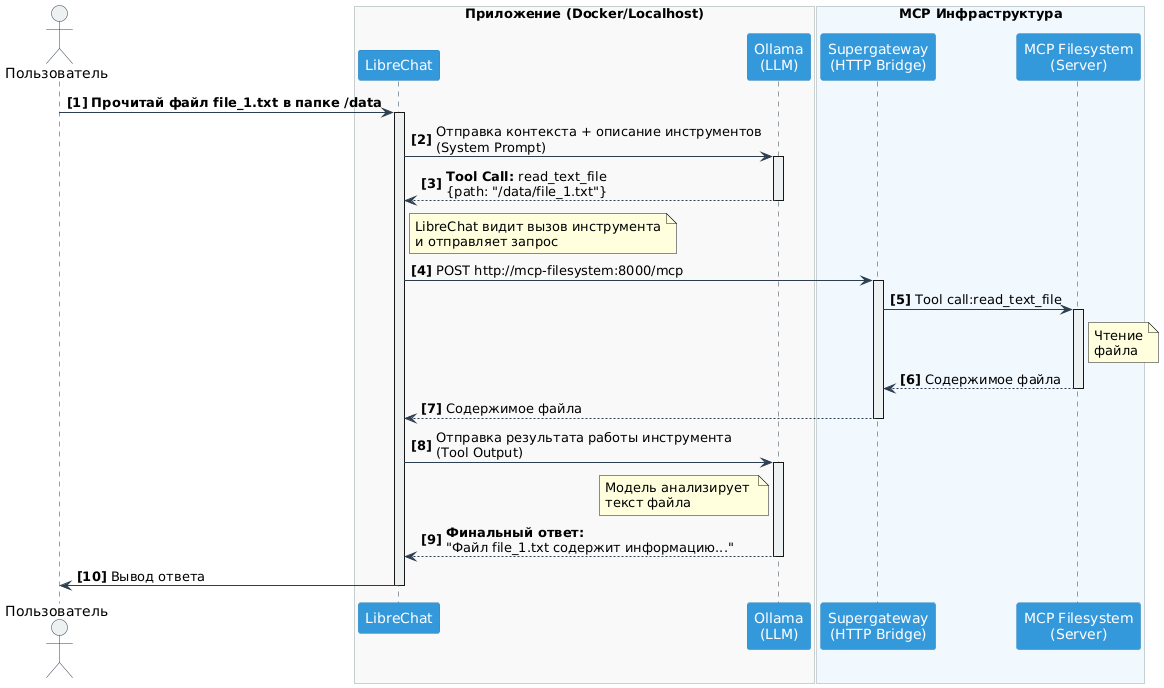Click the bottom Supergateway (HTTP Bridge) box
Image resolution: width=1164 pixels, height=688 pixels.
point(877,625)
